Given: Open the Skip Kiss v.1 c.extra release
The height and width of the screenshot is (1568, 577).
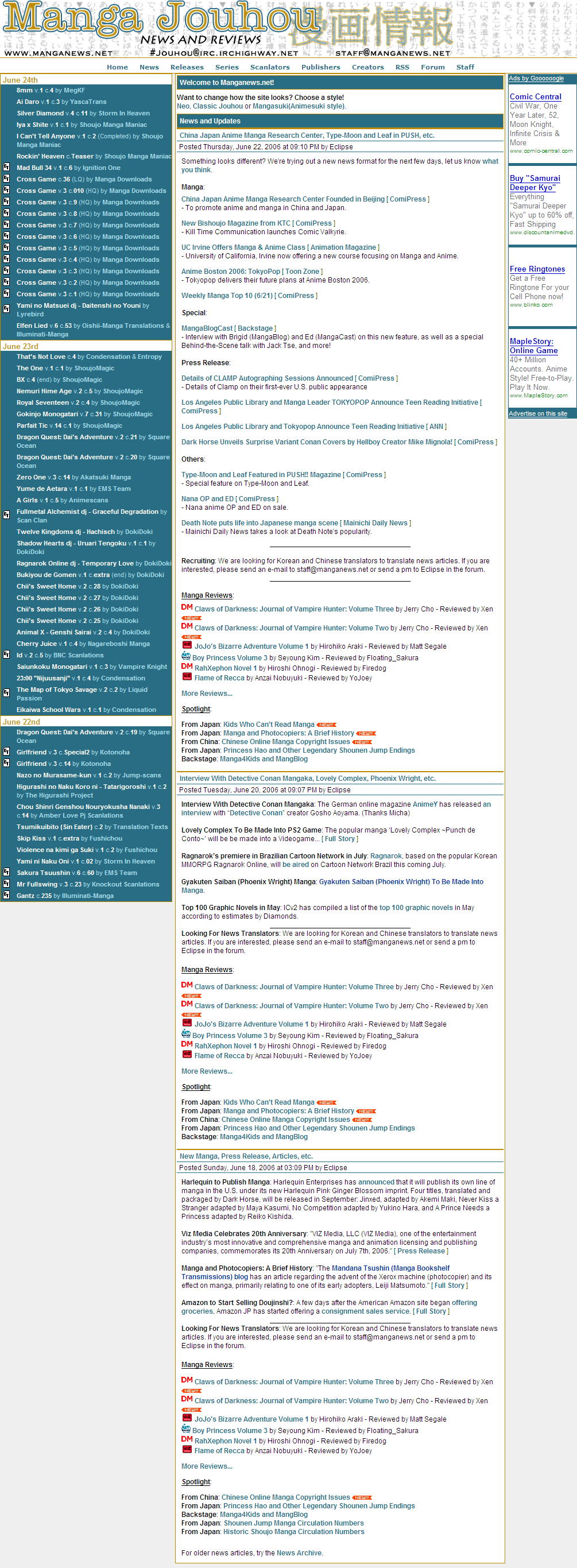Looking at the screenshot, I should [69, 838].
